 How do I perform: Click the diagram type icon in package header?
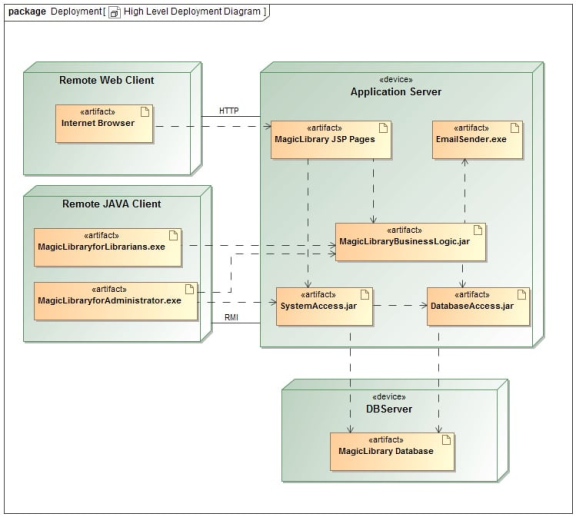[x=114, y=12]
